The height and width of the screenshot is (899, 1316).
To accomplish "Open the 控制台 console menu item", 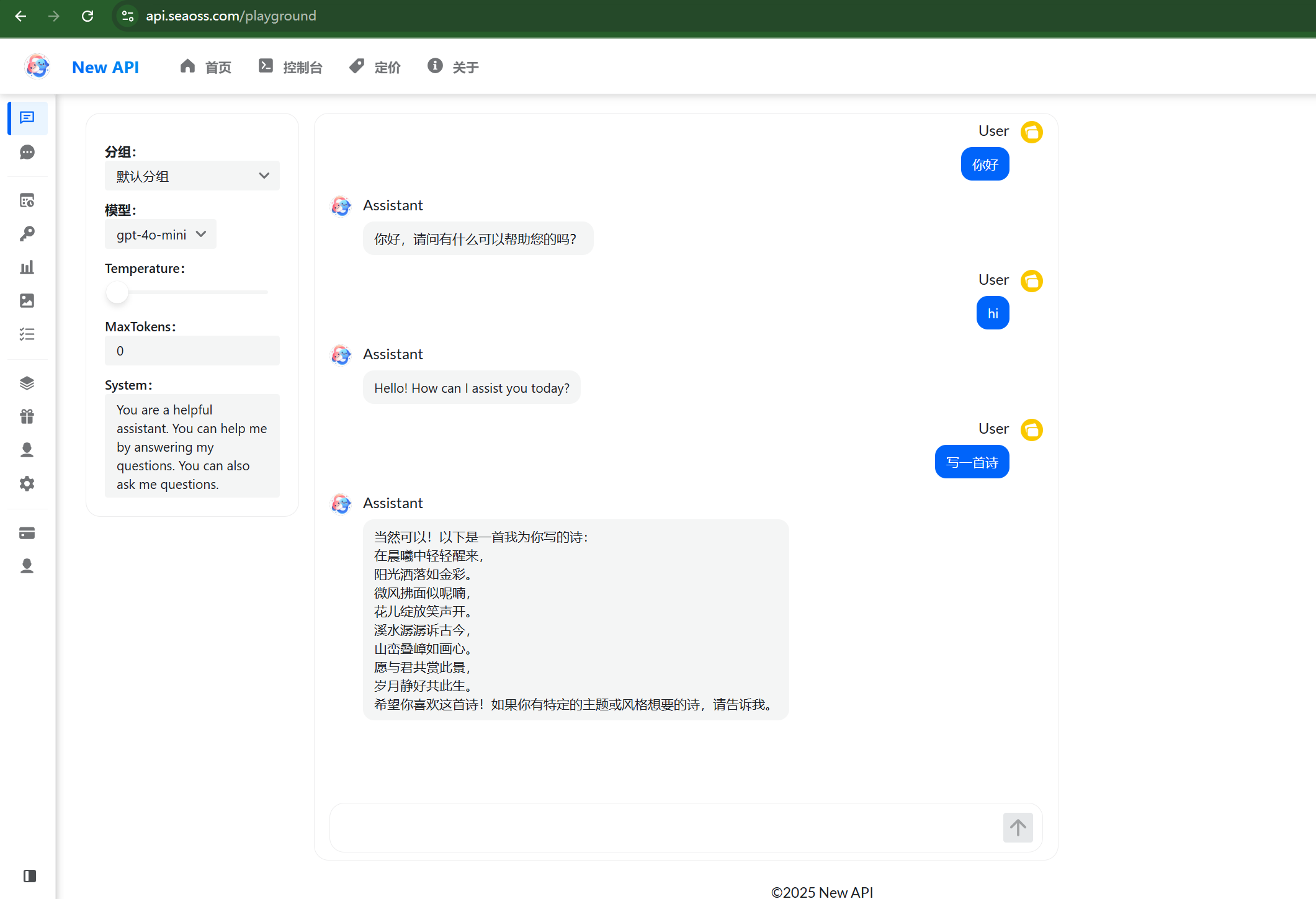I will (290, 67).
